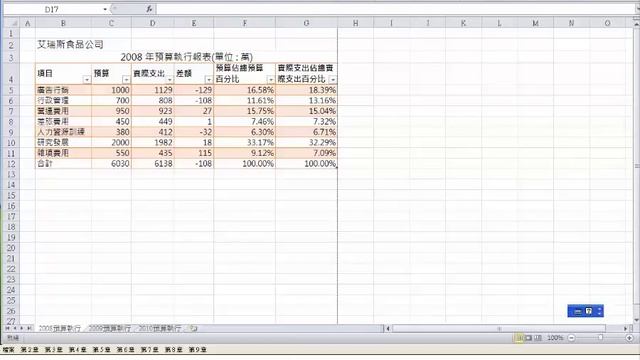640x360 pixels.
Task: Switch to Page Layout view
Action: [x=529, y=338]
